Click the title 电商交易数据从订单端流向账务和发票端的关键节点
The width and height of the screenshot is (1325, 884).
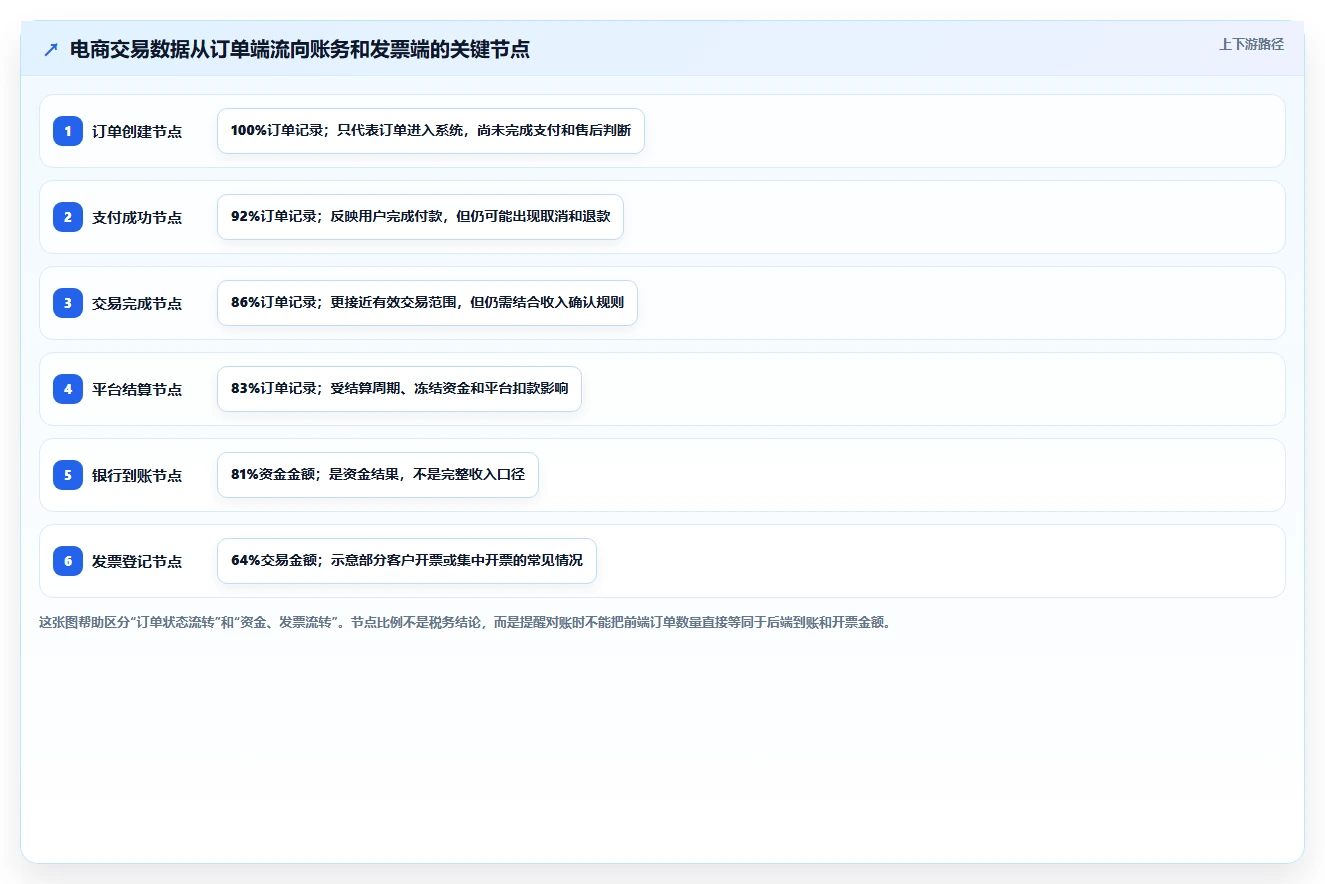(300, 50)
